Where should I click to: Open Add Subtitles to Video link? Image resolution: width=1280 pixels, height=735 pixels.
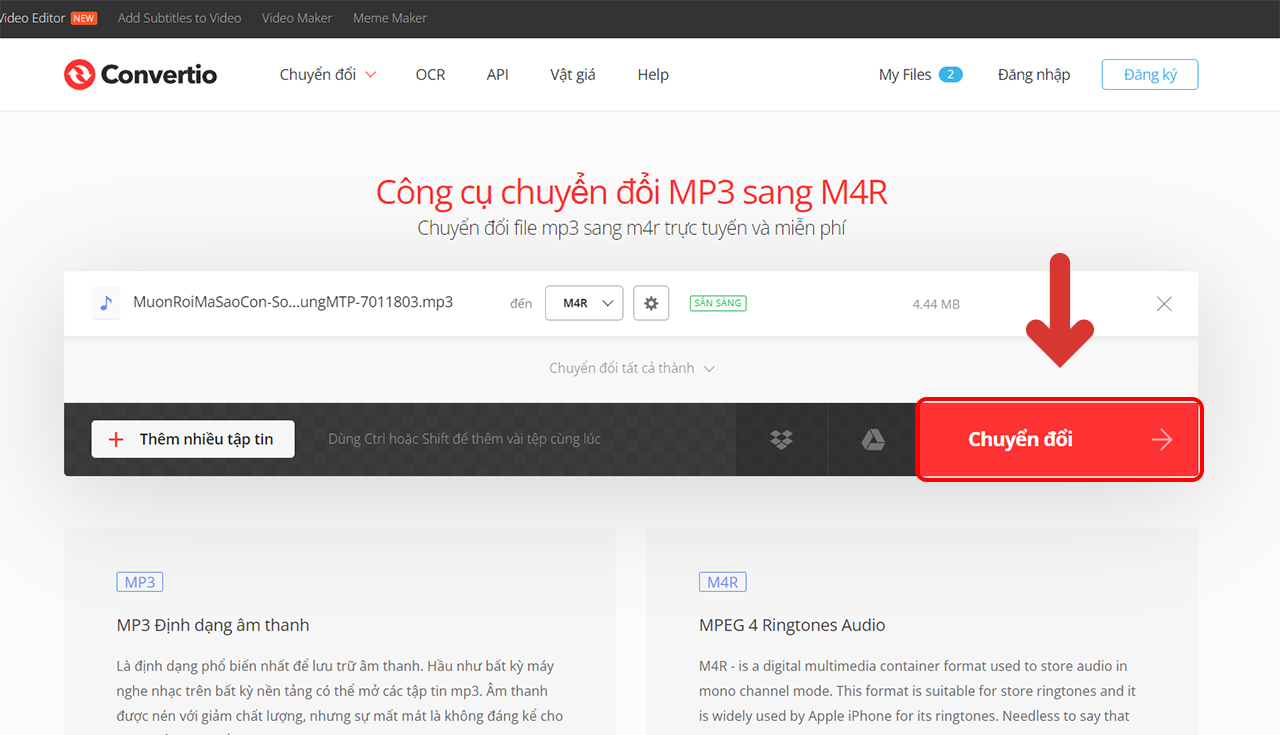coord(180,18)
